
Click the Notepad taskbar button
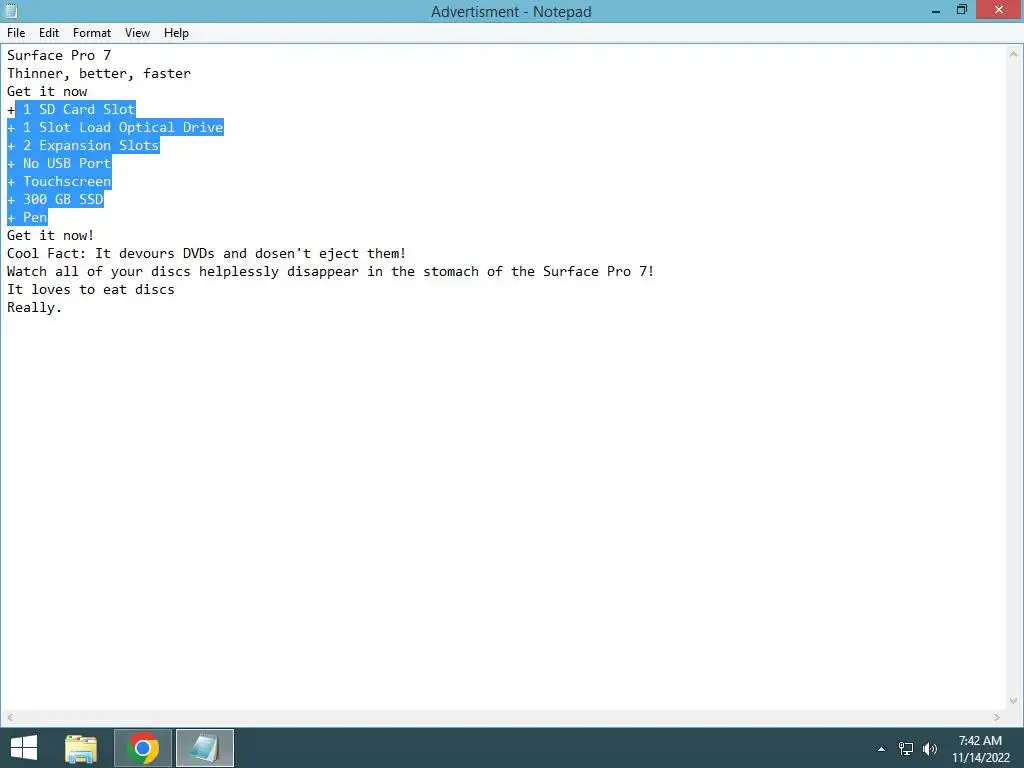[x=204, y=748]
